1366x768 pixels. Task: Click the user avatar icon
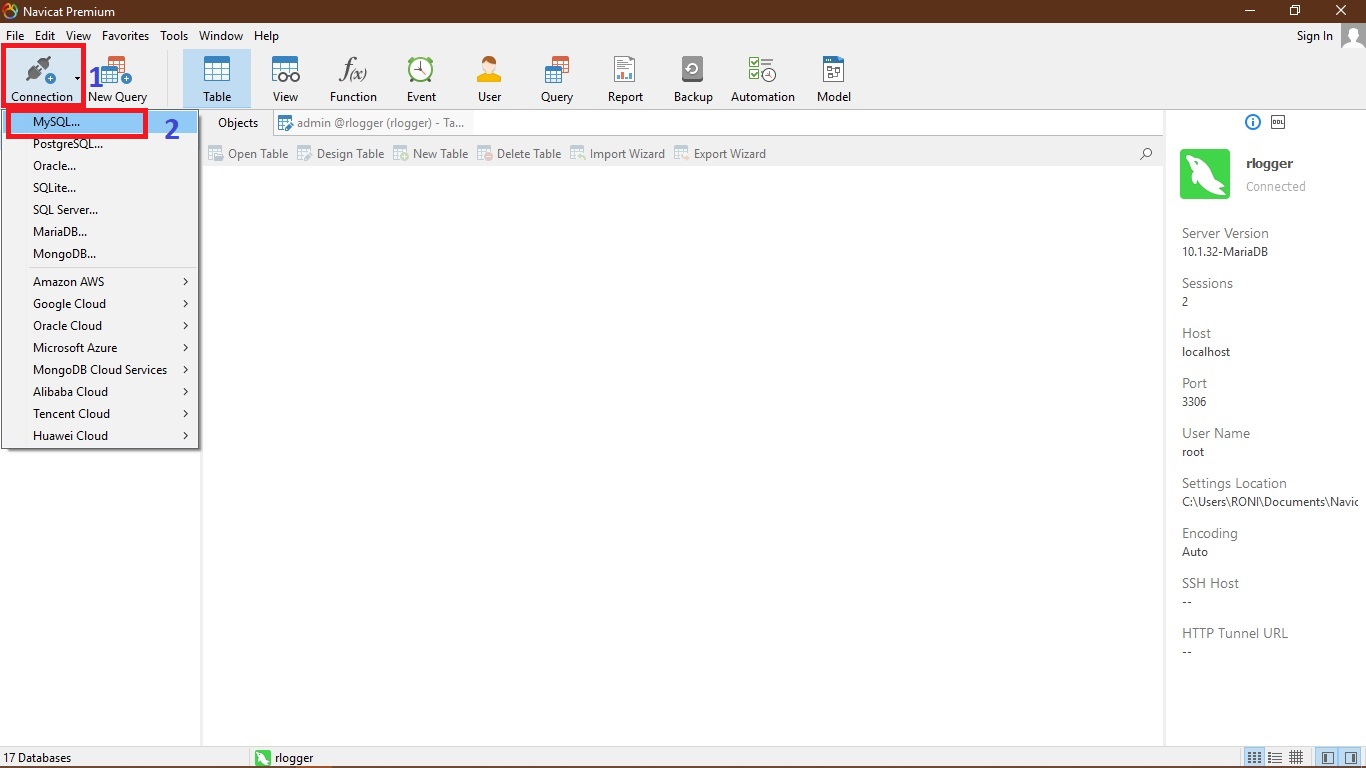coord(1353,36)
